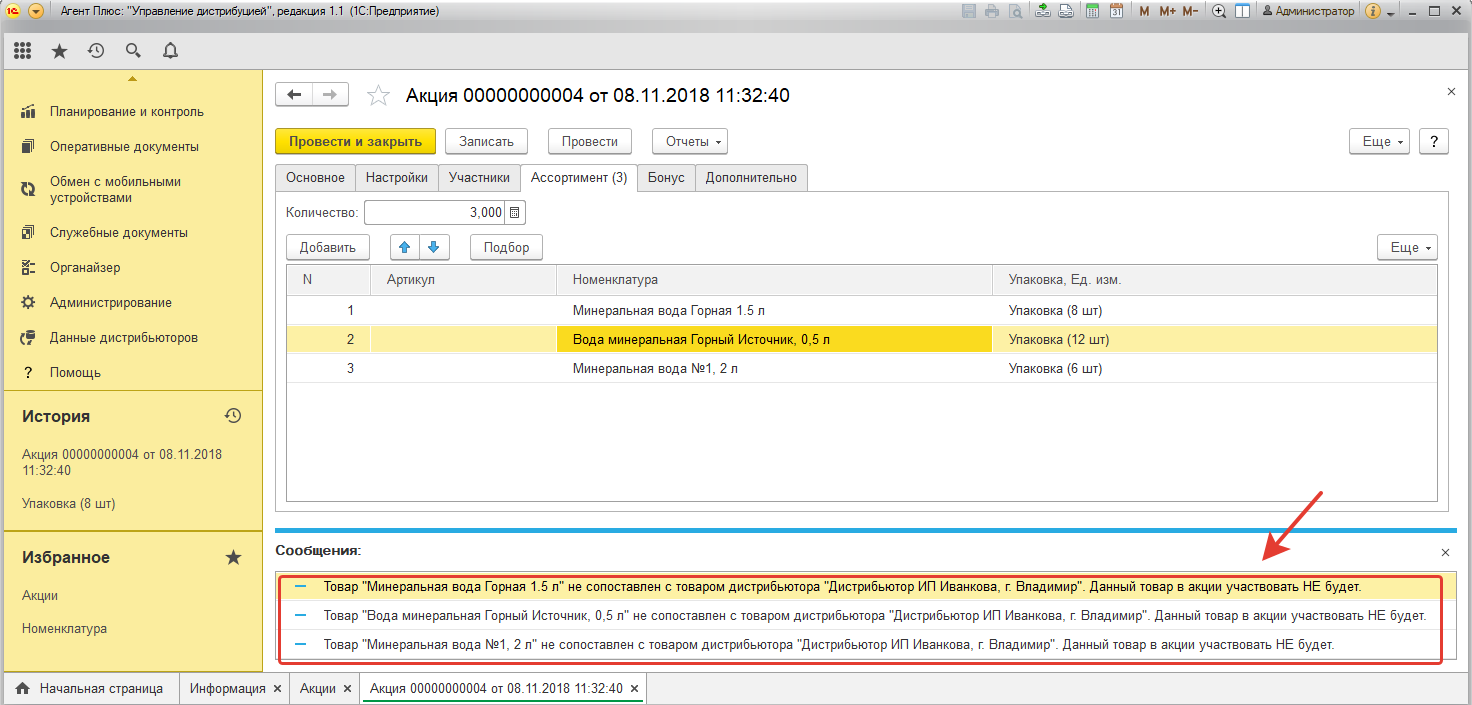Expand the Еще menu above the table
This screenshot has width=1472, height=705.
pyautogui.click(x=1406, y=247)
